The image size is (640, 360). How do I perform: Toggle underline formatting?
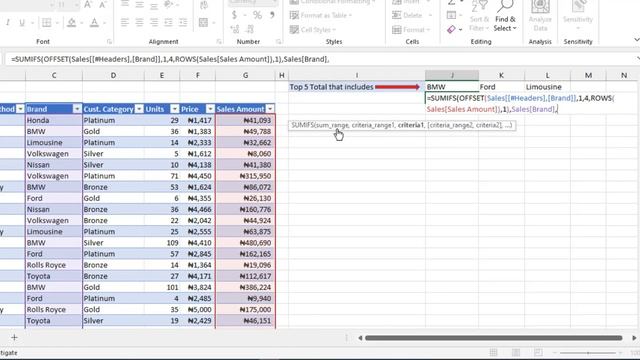tap(22, 23)
